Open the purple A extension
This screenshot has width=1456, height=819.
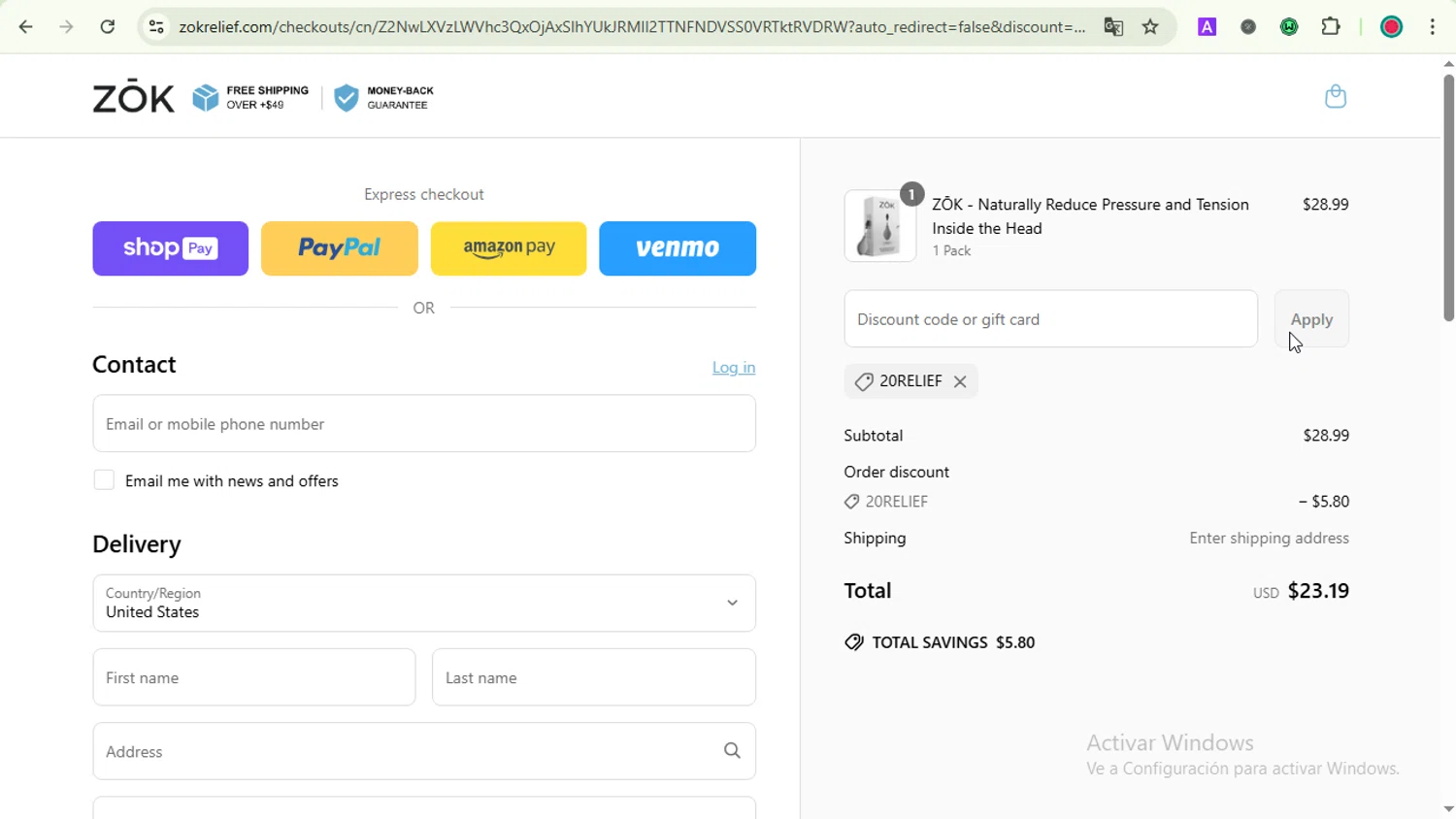(1208, 27)
